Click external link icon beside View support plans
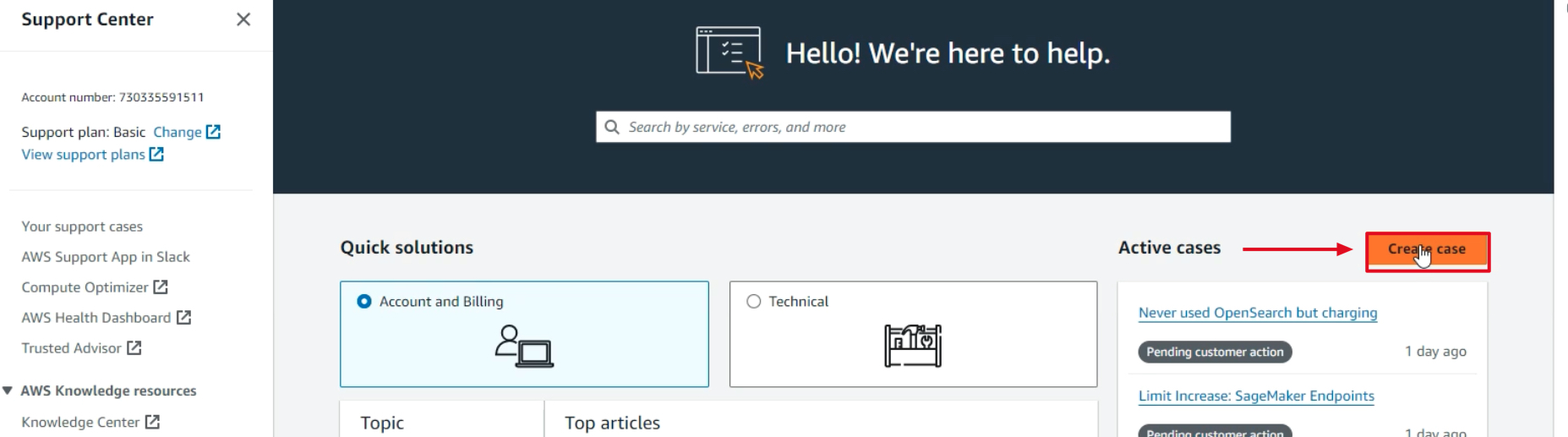1568x437 pixels. click(156, 154)
